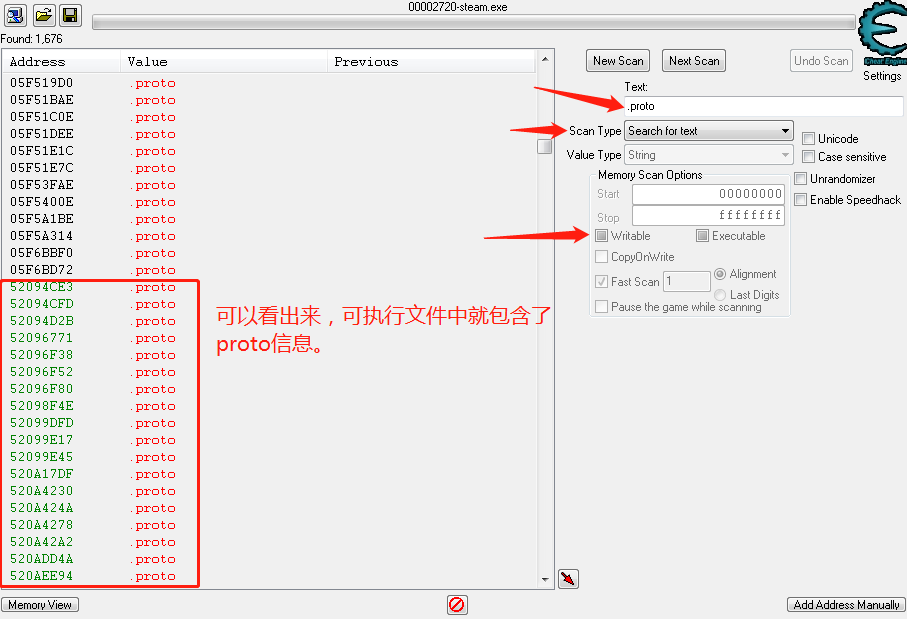Select result row 05F51E7C
This screenshot has height=619, width=907.
(269, 168)
